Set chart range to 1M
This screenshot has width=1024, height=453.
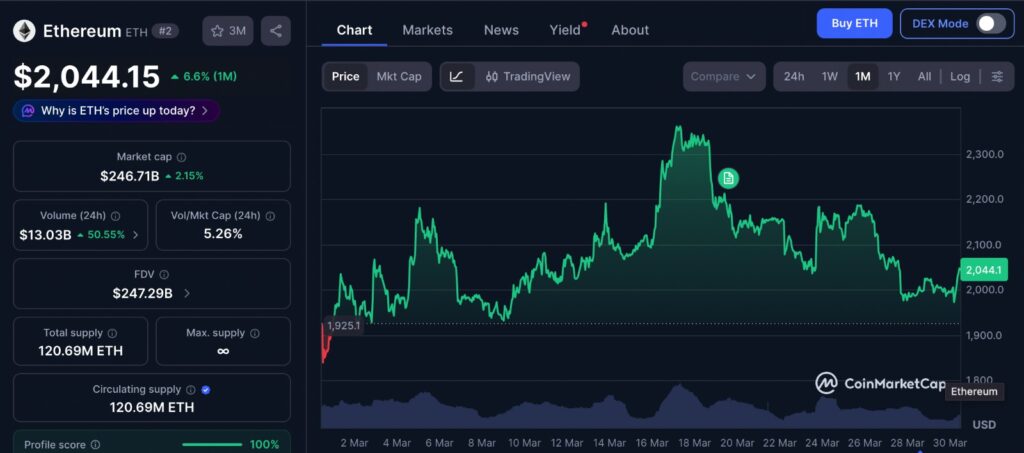click(x=863, y=76)
